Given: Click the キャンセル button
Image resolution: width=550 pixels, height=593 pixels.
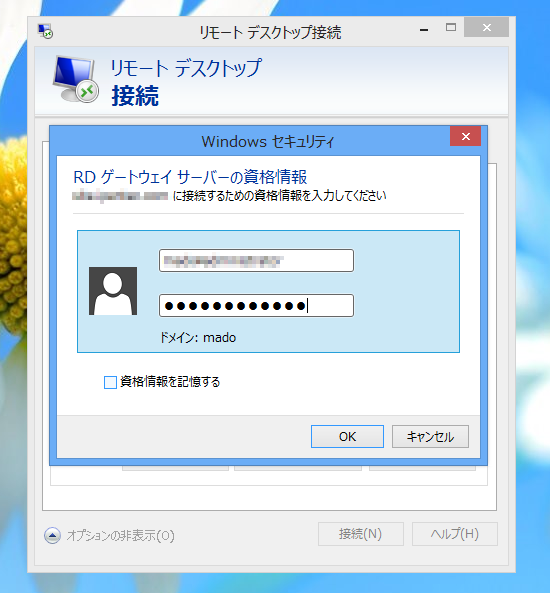Looking at the screenshot, I should click(x=430, y=436).
